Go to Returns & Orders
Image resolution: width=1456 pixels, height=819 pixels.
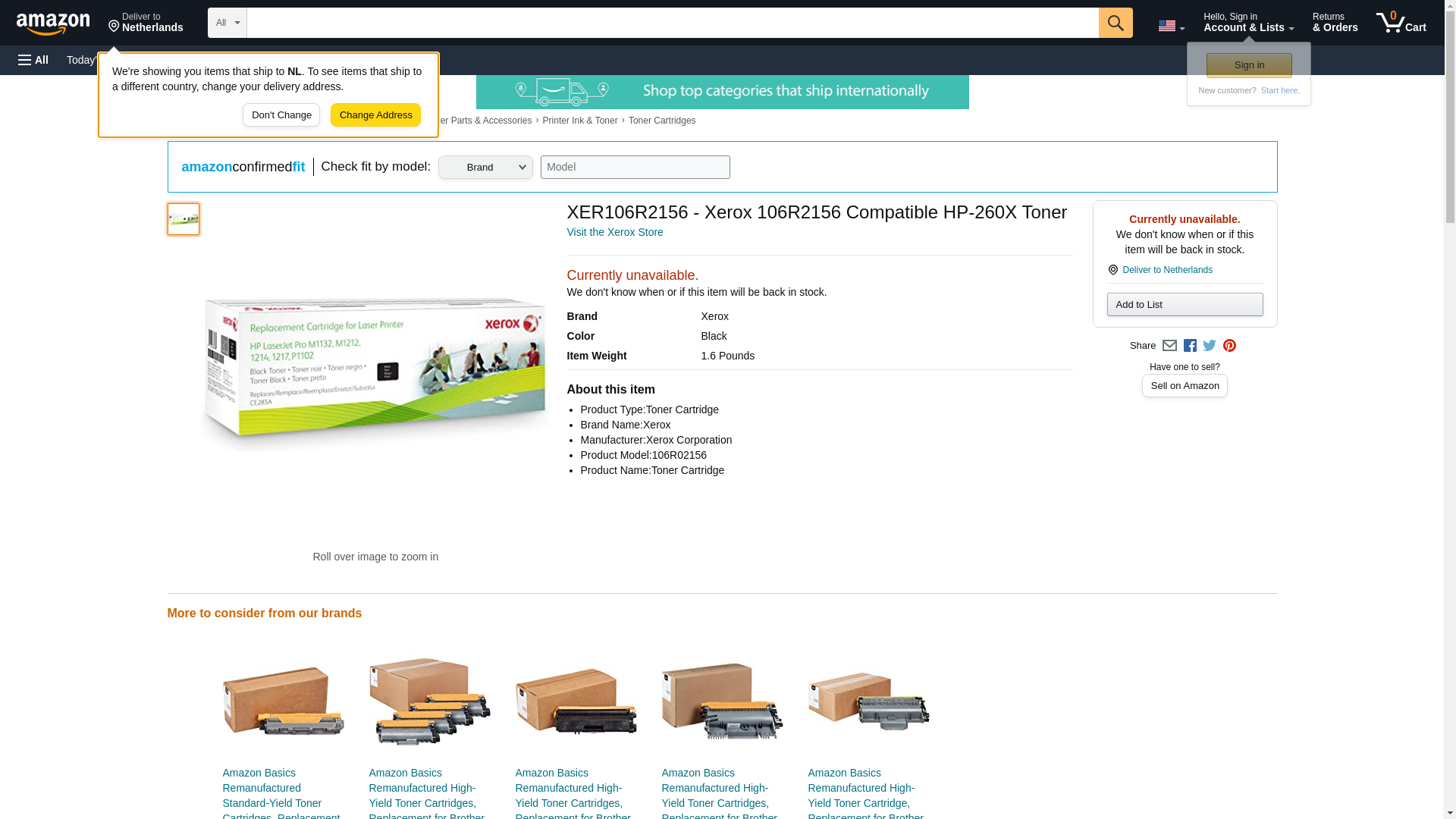point(1335,23)
